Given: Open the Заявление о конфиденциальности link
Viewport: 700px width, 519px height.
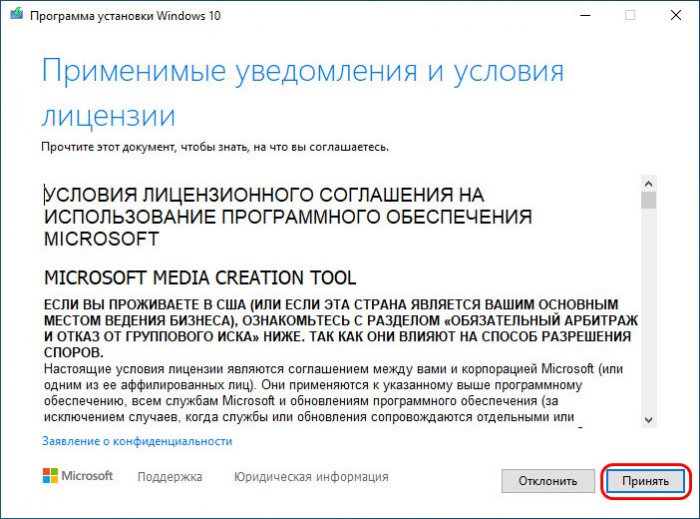Looking at the screenshot, I should click(x=137, y=441).
